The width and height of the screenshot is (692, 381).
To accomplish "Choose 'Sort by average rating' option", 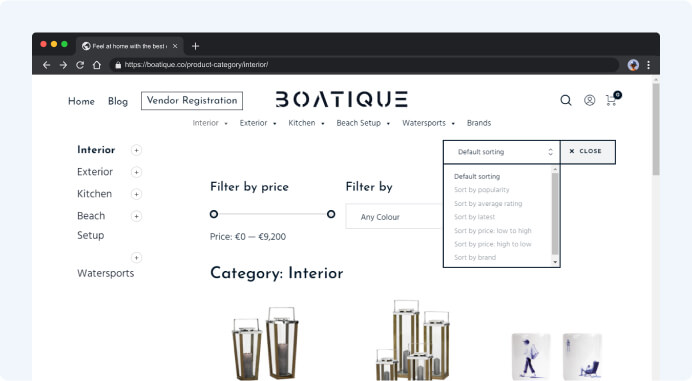I will tap(488, 204).
